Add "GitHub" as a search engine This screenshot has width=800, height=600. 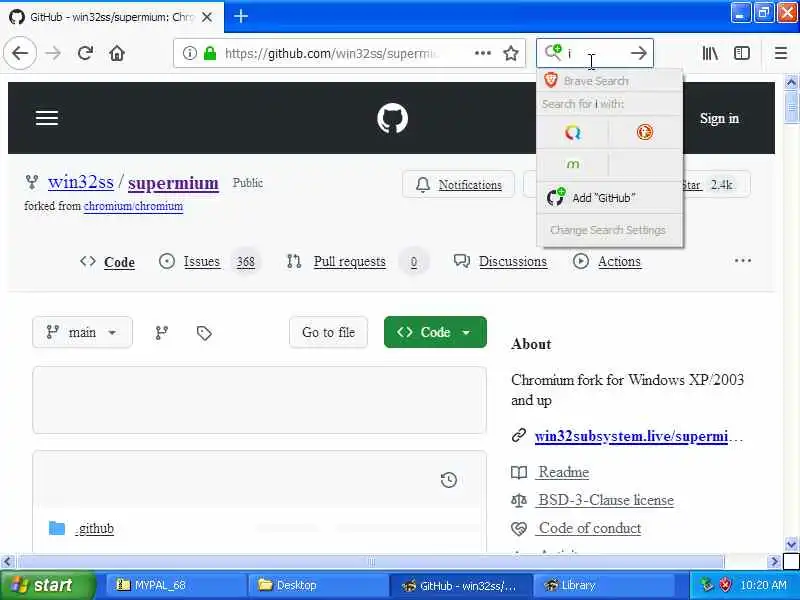tap(610, 198)
